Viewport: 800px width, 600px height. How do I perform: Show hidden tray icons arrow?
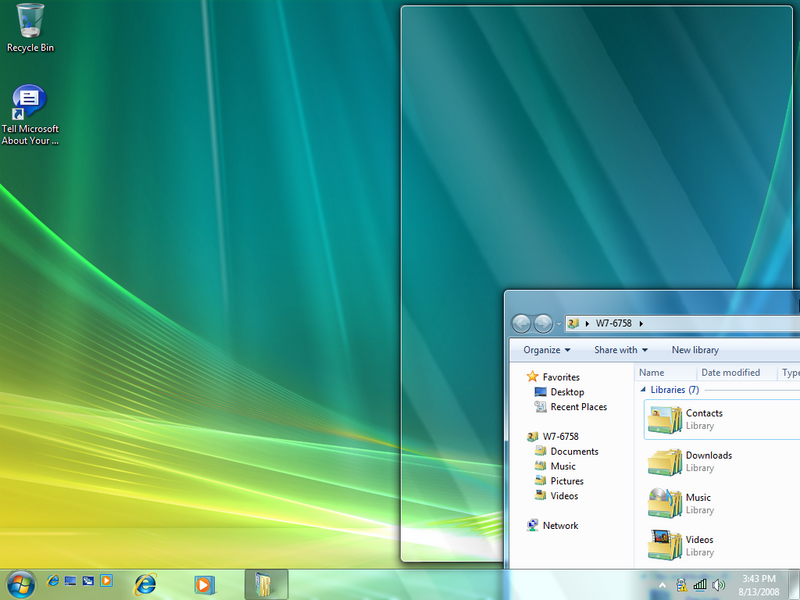[x=662, y=584]
